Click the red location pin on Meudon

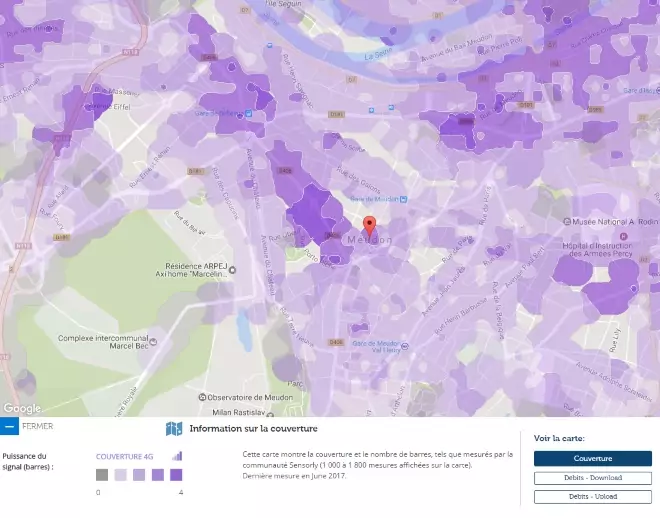pyautogui.click(x=368, y=225)
